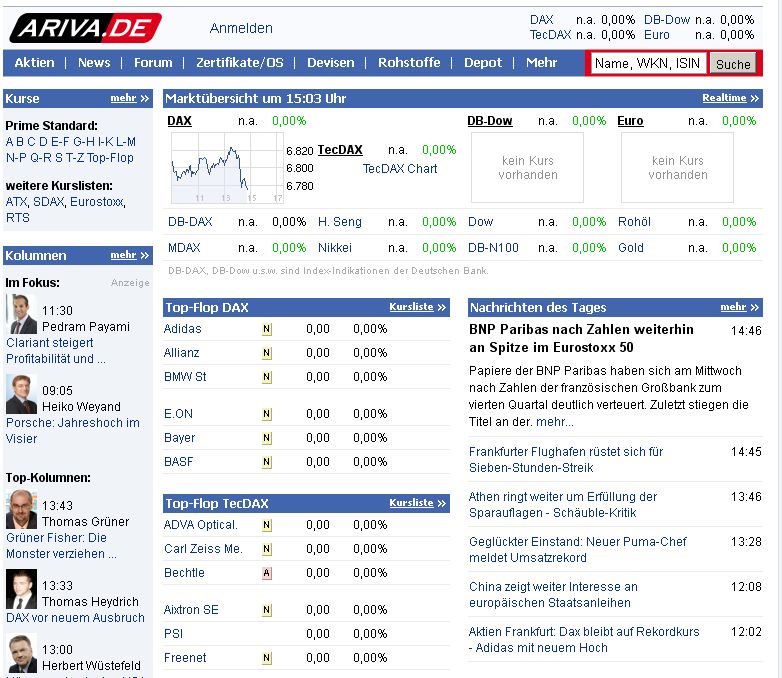782x678 pixels.
Task: Open the BNP Paribas headline article
Action: point(581,339)
